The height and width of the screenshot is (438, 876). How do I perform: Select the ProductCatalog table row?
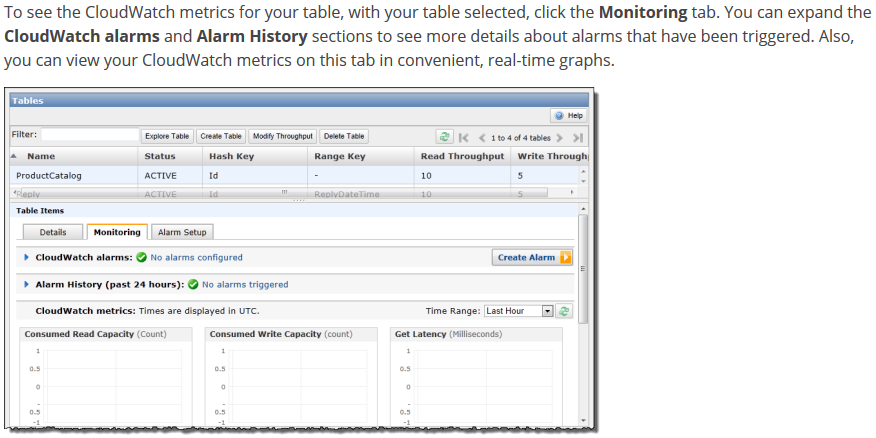click(x=294, y=175)
